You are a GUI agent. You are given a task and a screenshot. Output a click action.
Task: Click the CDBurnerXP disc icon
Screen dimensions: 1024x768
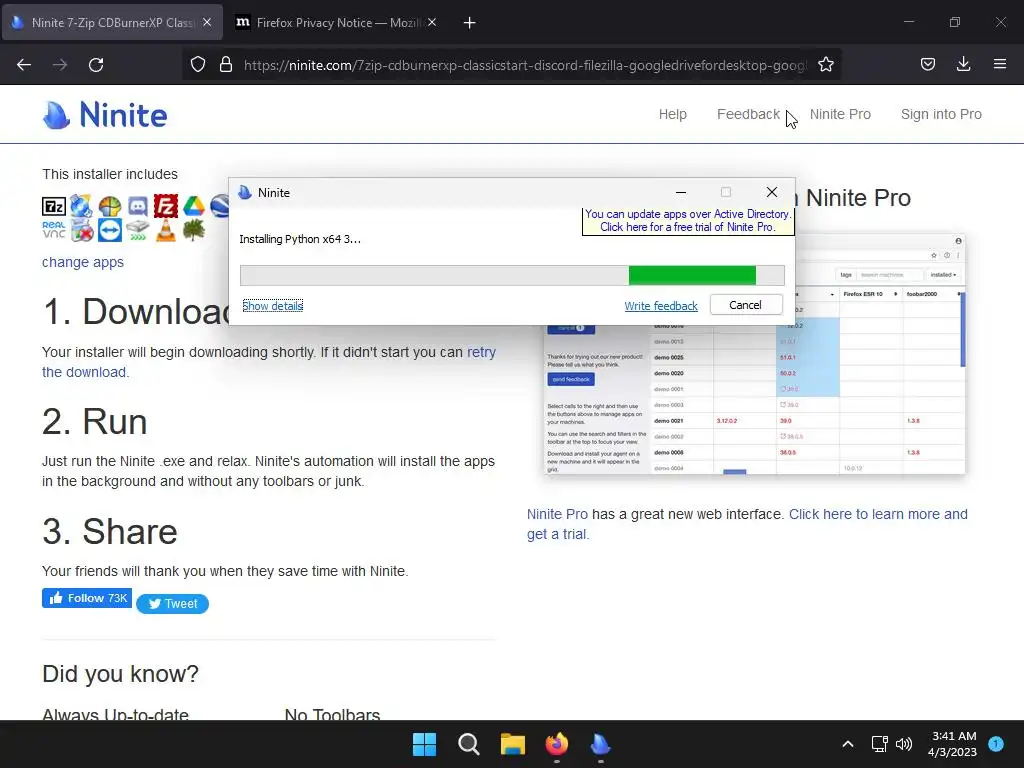click(82, 206)
